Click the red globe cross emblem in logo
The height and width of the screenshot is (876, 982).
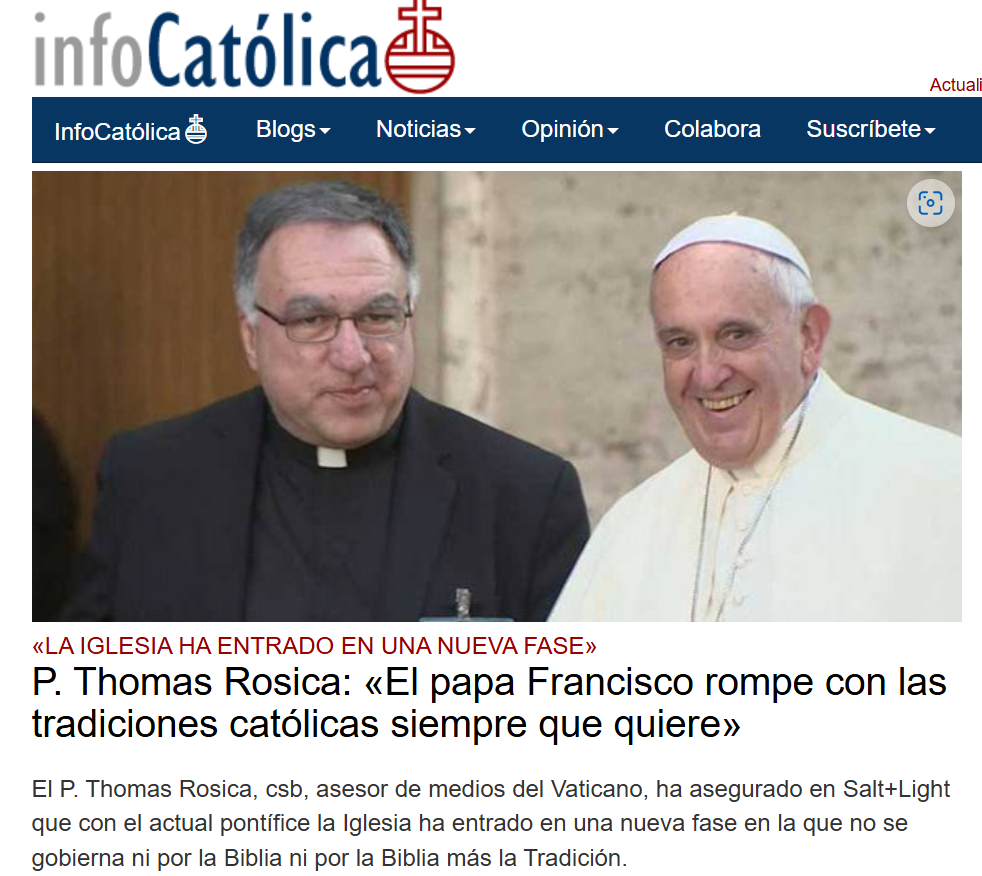coord(420,48)
